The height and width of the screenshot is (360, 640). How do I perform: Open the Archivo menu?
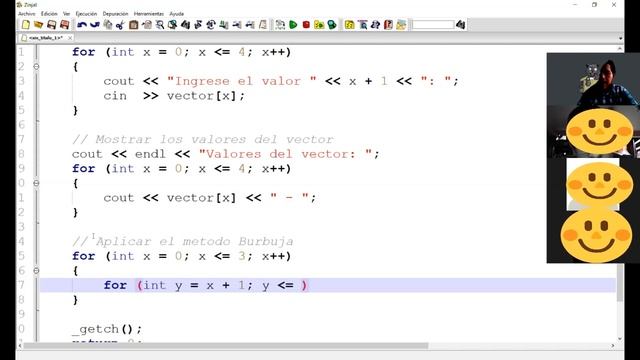27,13
